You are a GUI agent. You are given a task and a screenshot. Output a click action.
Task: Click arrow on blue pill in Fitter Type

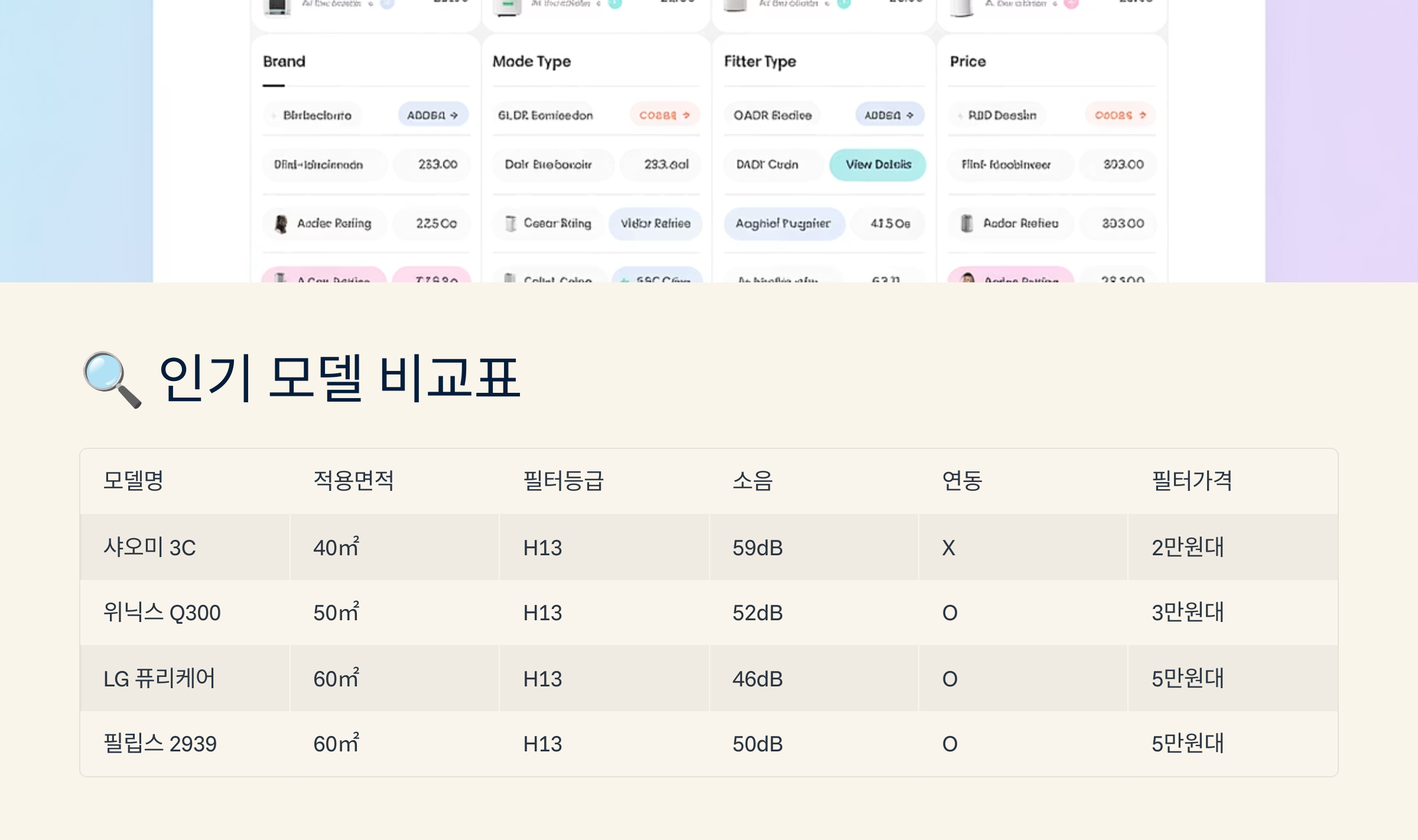[910, 115]
